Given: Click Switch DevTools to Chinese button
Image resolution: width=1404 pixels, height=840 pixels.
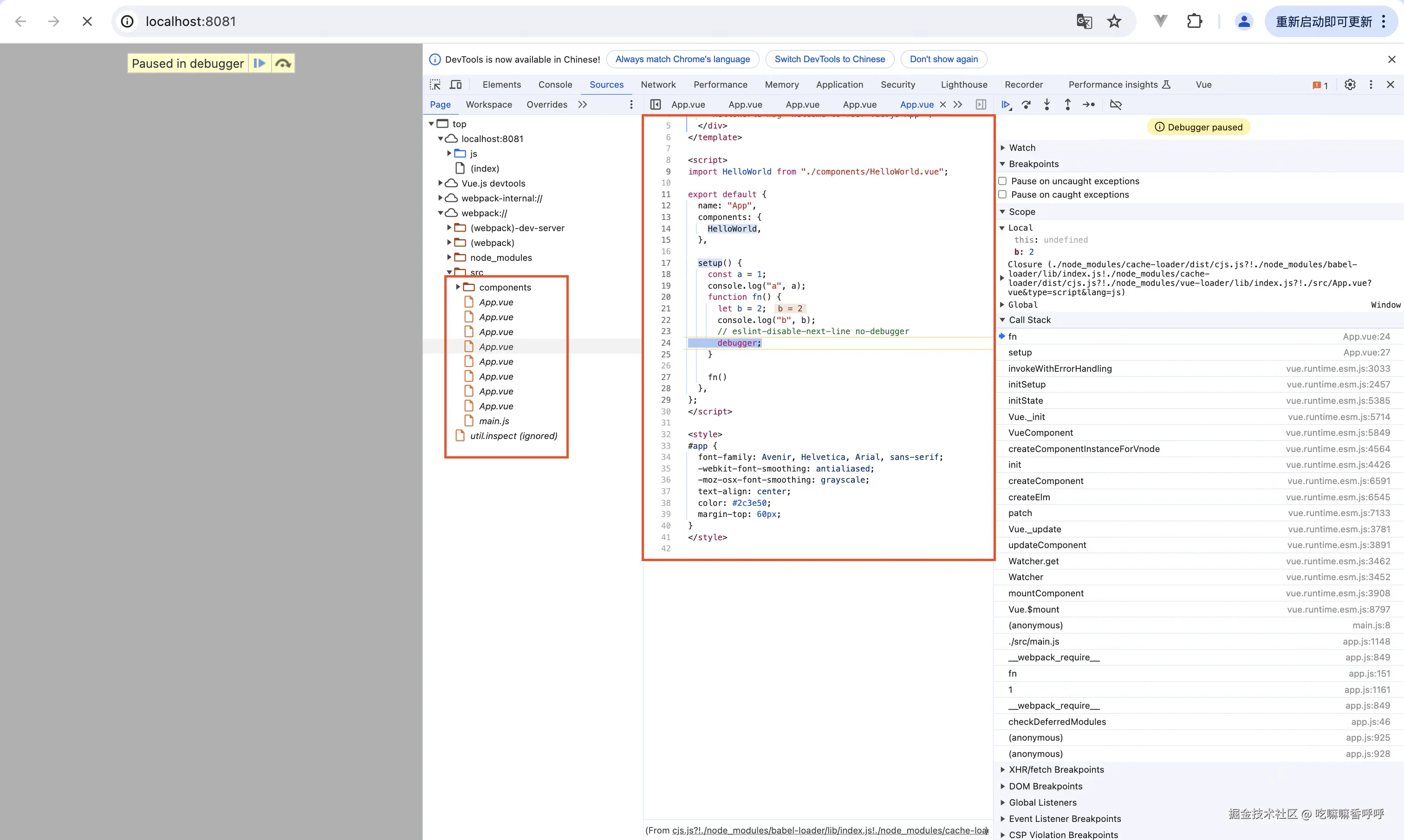Looking at the screenshot, I should (829, 59).
